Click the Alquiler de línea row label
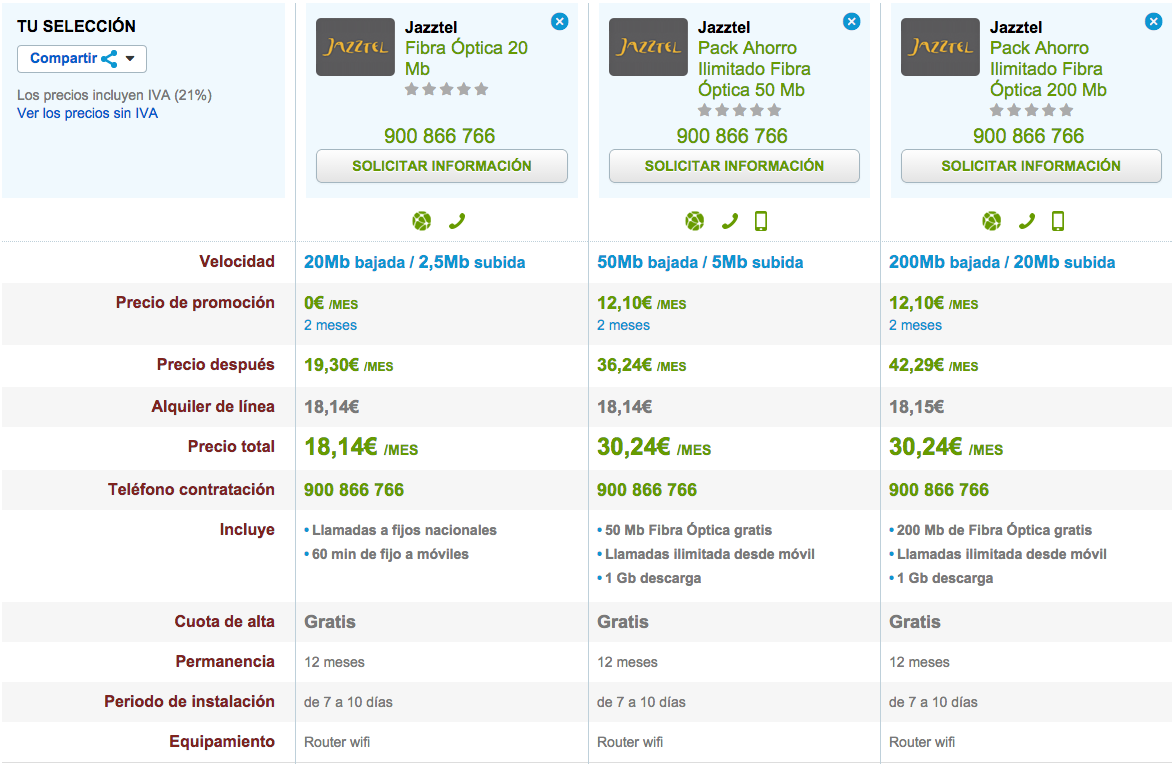 click(213, 407)
